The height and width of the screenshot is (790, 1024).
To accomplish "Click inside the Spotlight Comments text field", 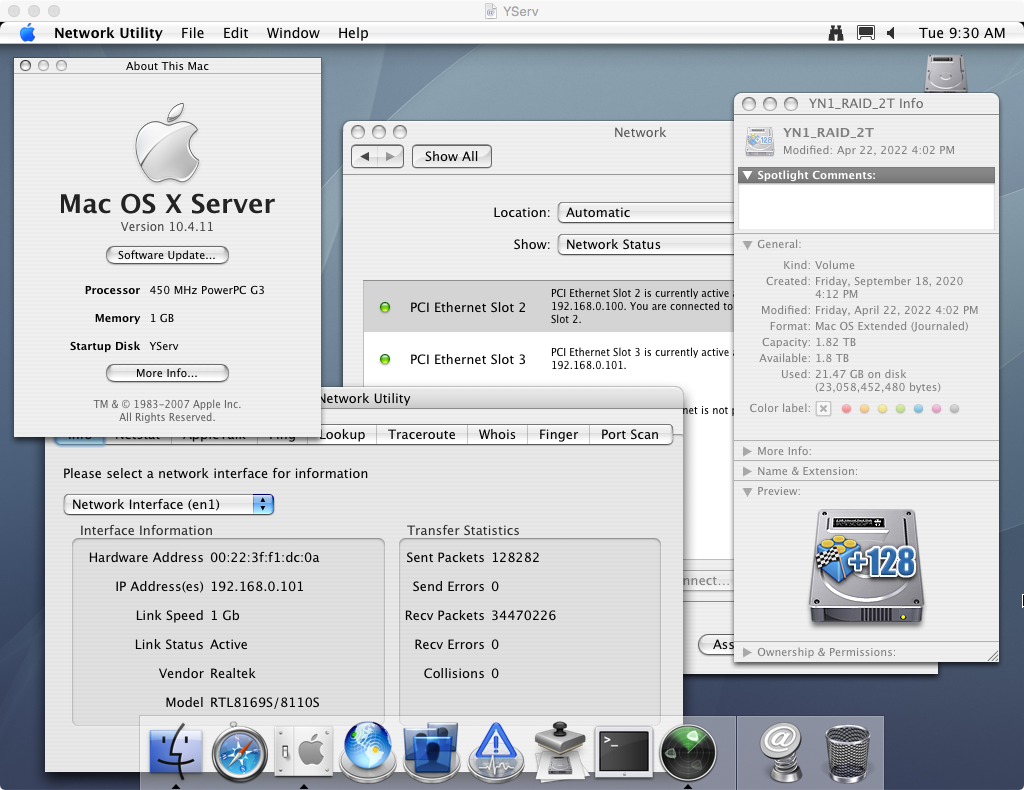I will [866, 207].
